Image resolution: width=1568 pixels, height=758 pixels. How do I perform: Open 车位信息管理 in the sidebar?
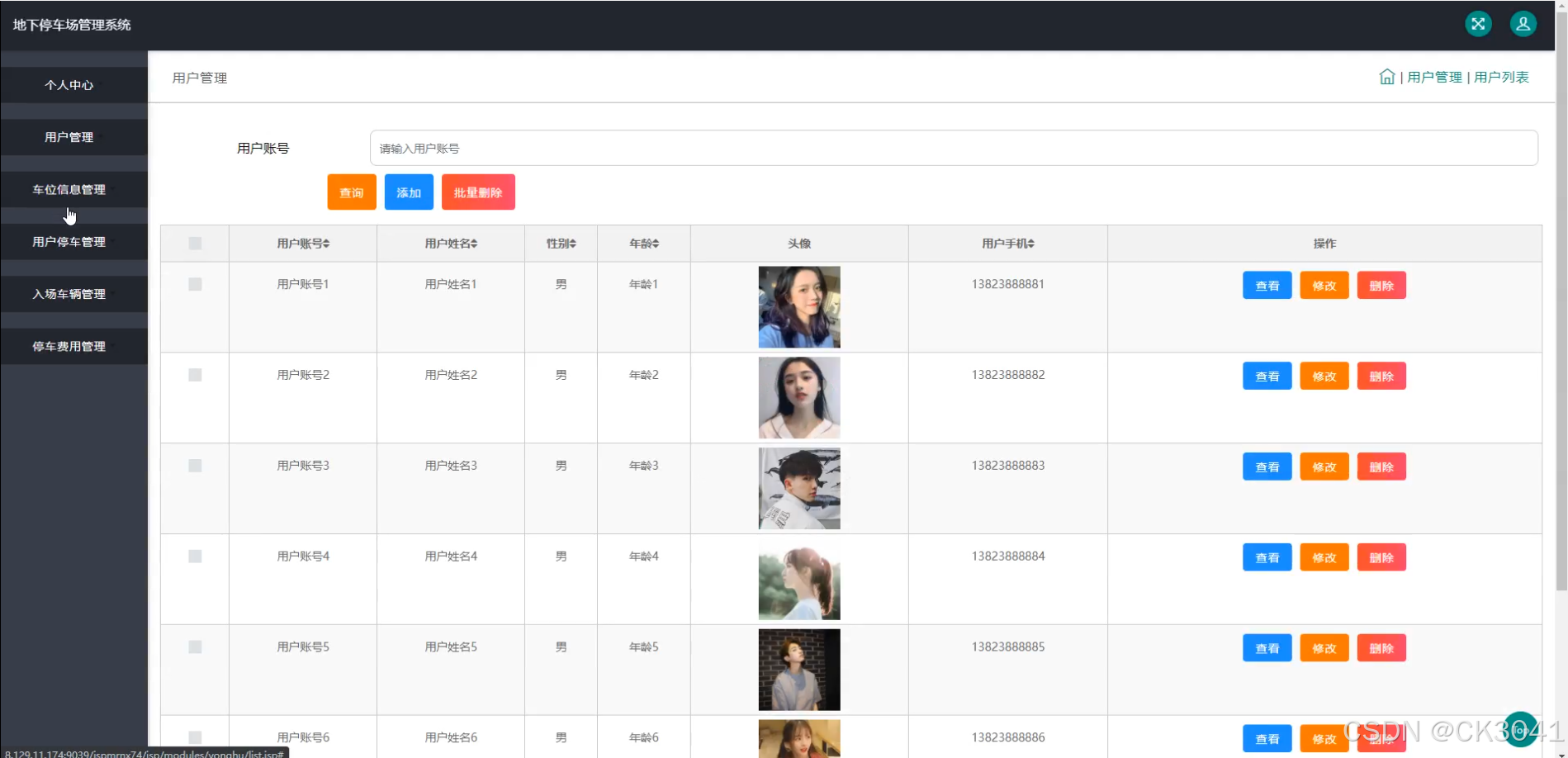74,189
